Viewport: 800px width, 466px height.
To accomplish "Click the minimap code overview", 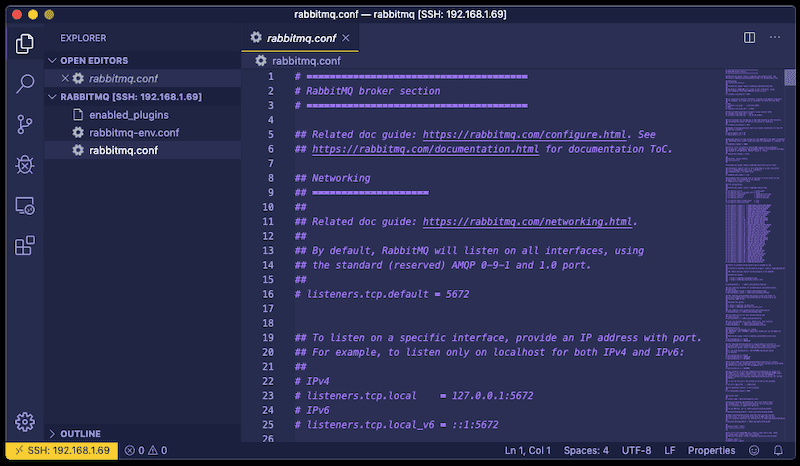I will point(754,255).
